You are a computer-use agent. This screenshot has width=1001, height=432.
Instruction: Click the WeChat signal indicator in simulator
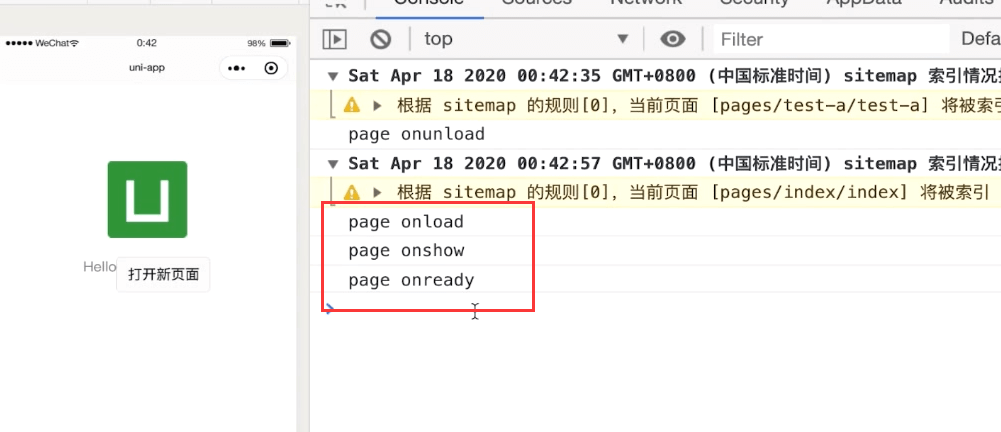coord(42,43)
